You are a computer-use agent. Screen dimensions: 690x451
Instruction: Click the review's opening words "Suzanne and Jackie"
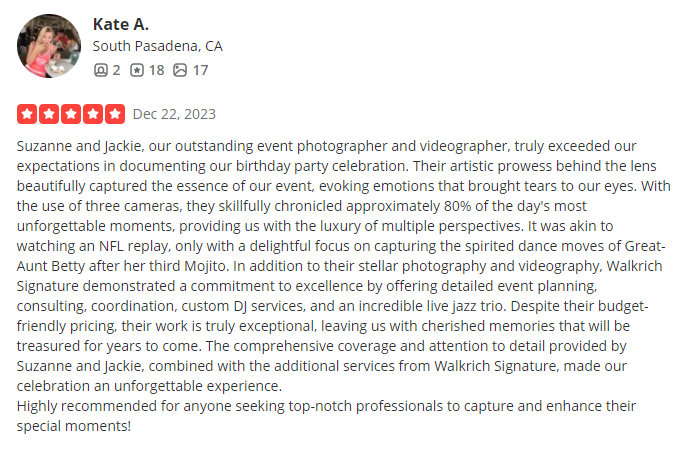[x=79, y=146]
